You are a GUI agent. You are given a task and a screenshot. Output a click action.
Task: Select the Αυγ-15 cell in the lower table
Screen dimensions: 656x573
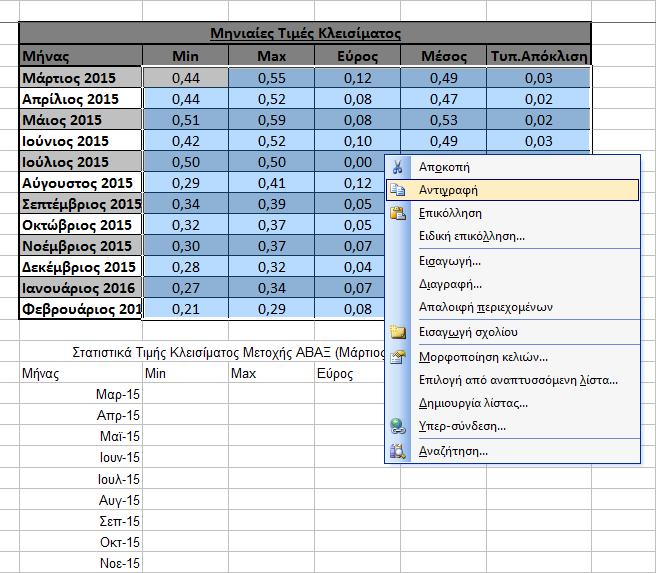point(81,500)
